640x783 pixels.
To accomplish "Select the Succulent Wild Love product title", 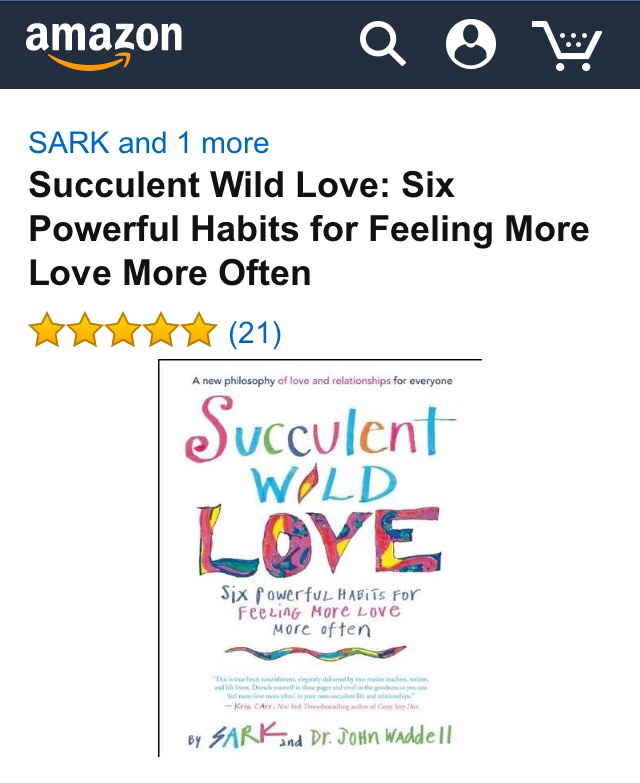I will click(x=309, y=229).
